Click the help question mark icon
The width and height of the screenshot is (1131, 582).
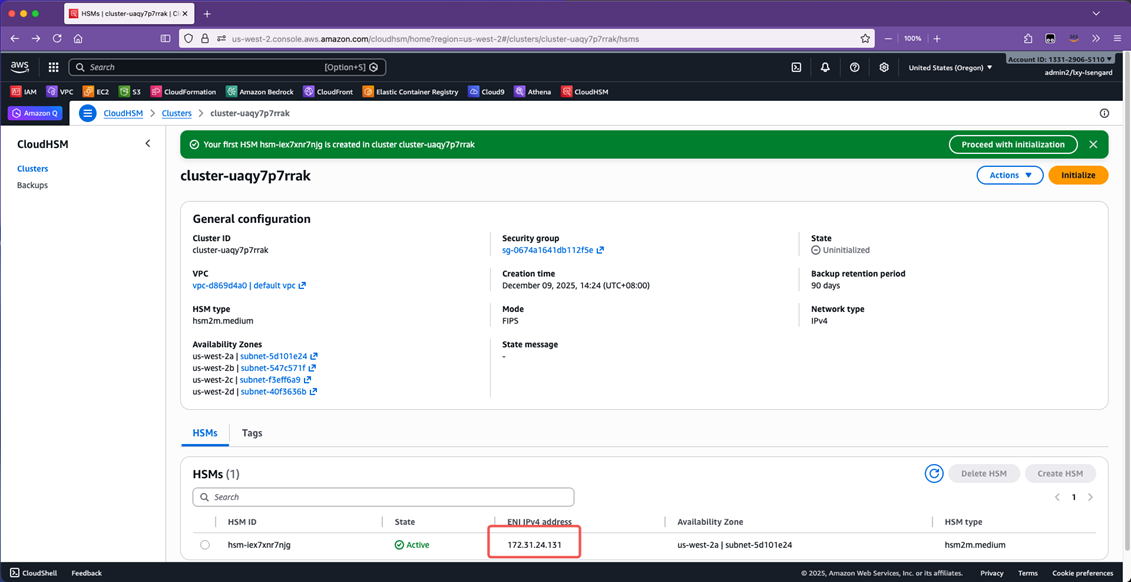[x=854, y=67]
